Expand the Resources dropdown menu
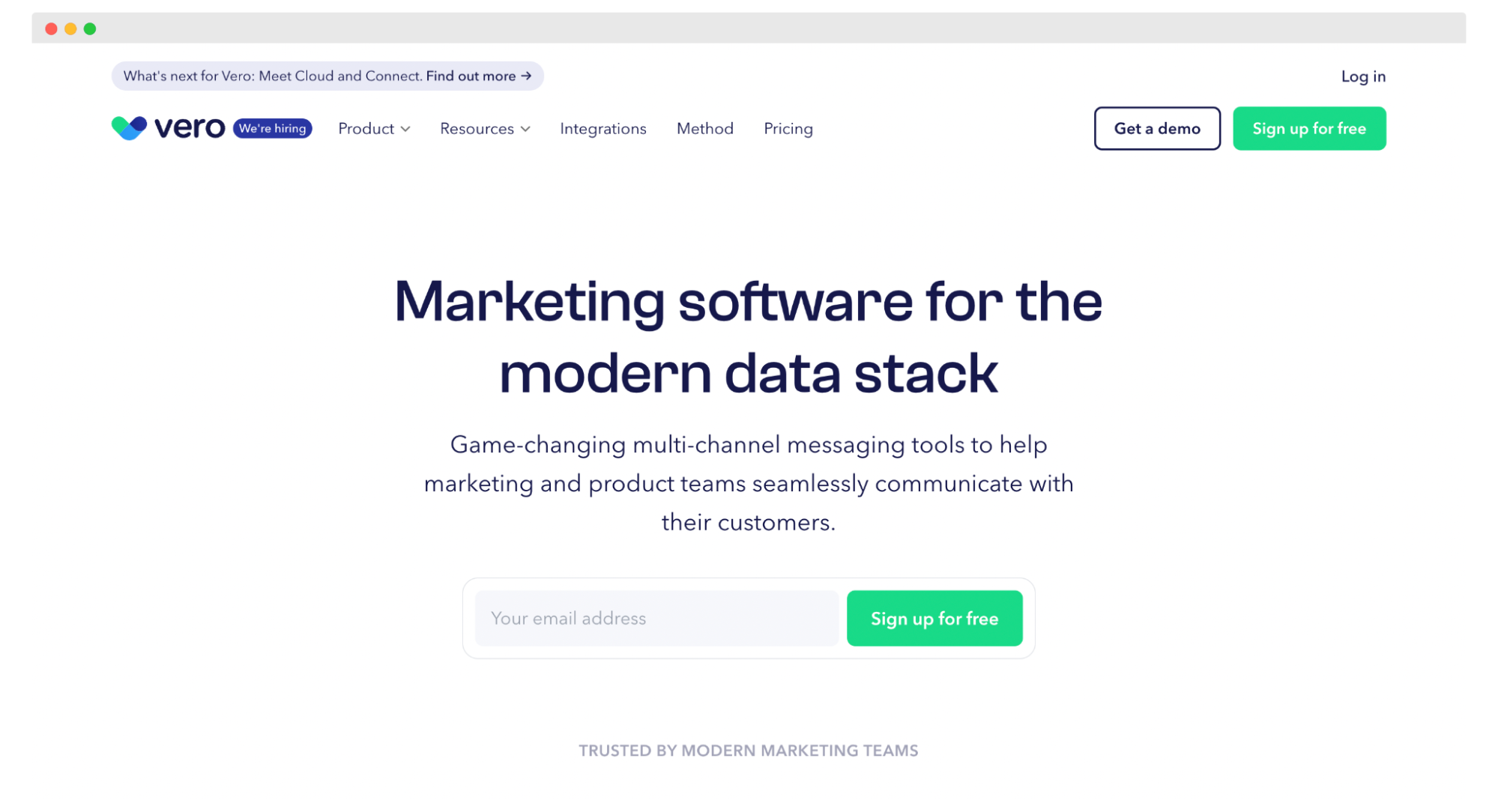This screenshot has height=812, width=1498. [x=485, y=128]
